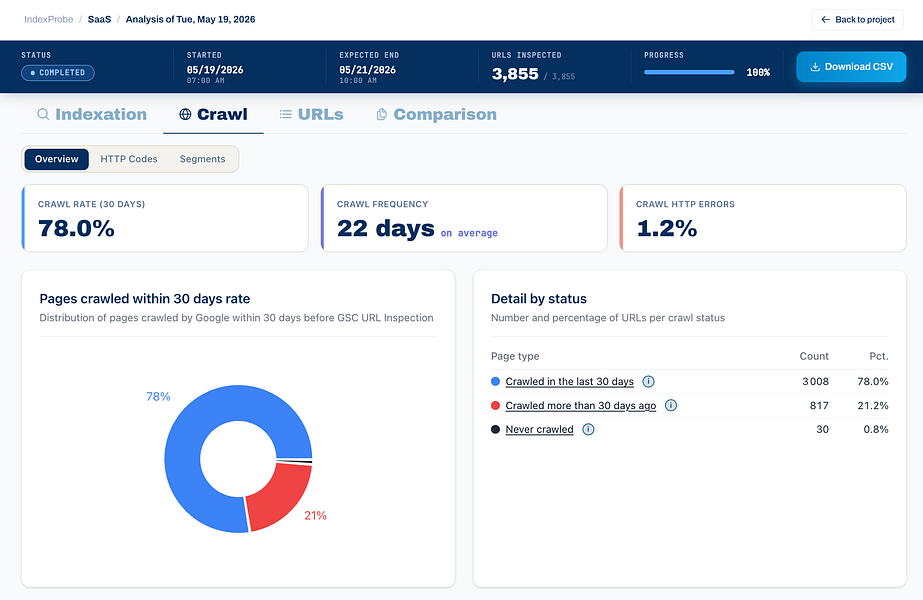Click the download icon in Download CSV button
The width and height of the screenshot is (923, 600).
(x=815, y=67)
